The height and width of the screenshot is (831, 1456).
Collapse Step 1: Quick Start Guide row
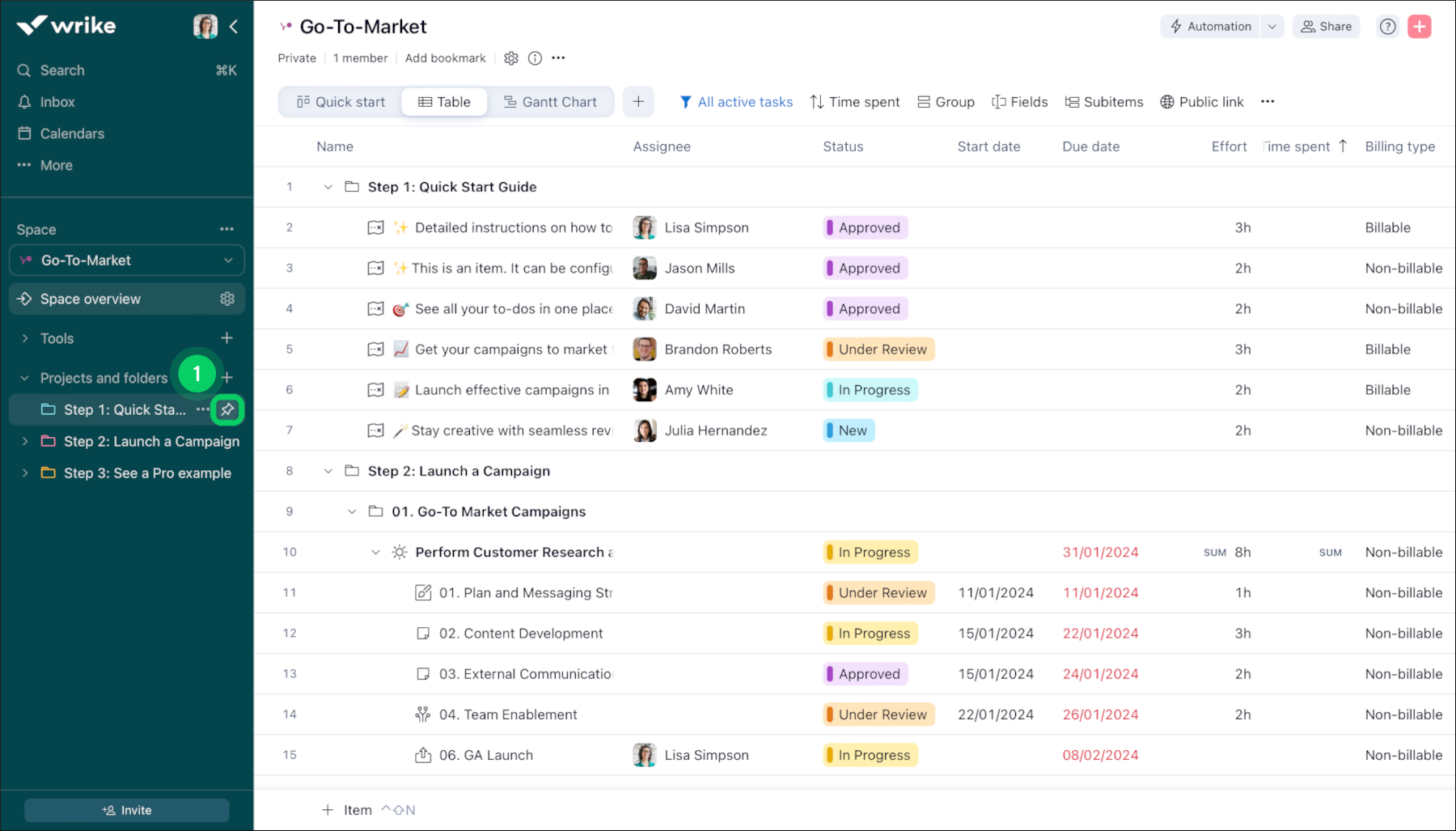point(328,187)
